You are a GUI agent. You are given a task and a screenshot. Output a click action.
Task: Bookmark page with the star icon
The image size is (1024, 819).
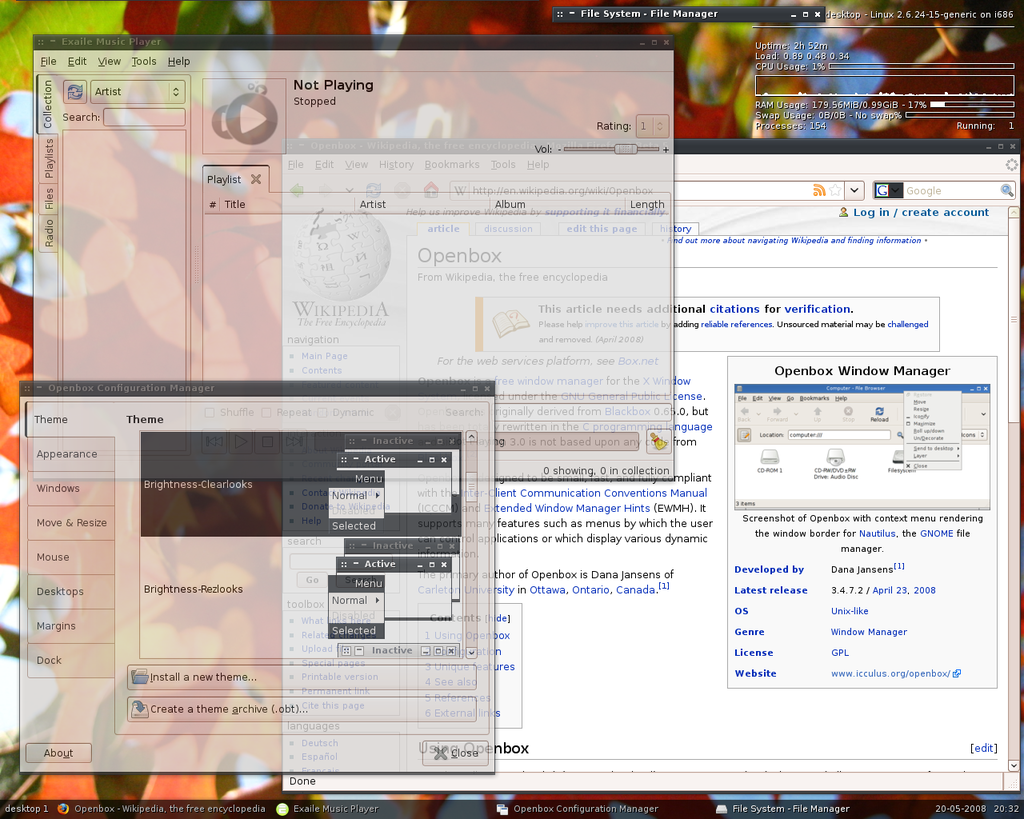click(836, 190)
